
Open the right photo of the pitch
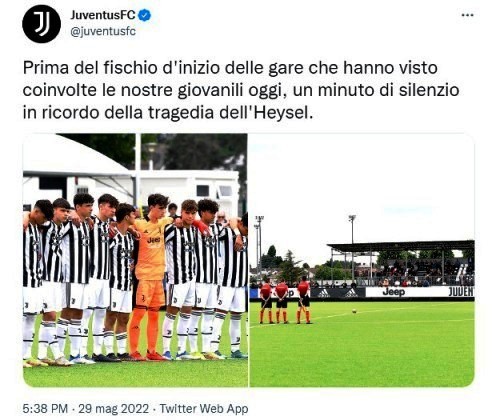click(362, 260)
